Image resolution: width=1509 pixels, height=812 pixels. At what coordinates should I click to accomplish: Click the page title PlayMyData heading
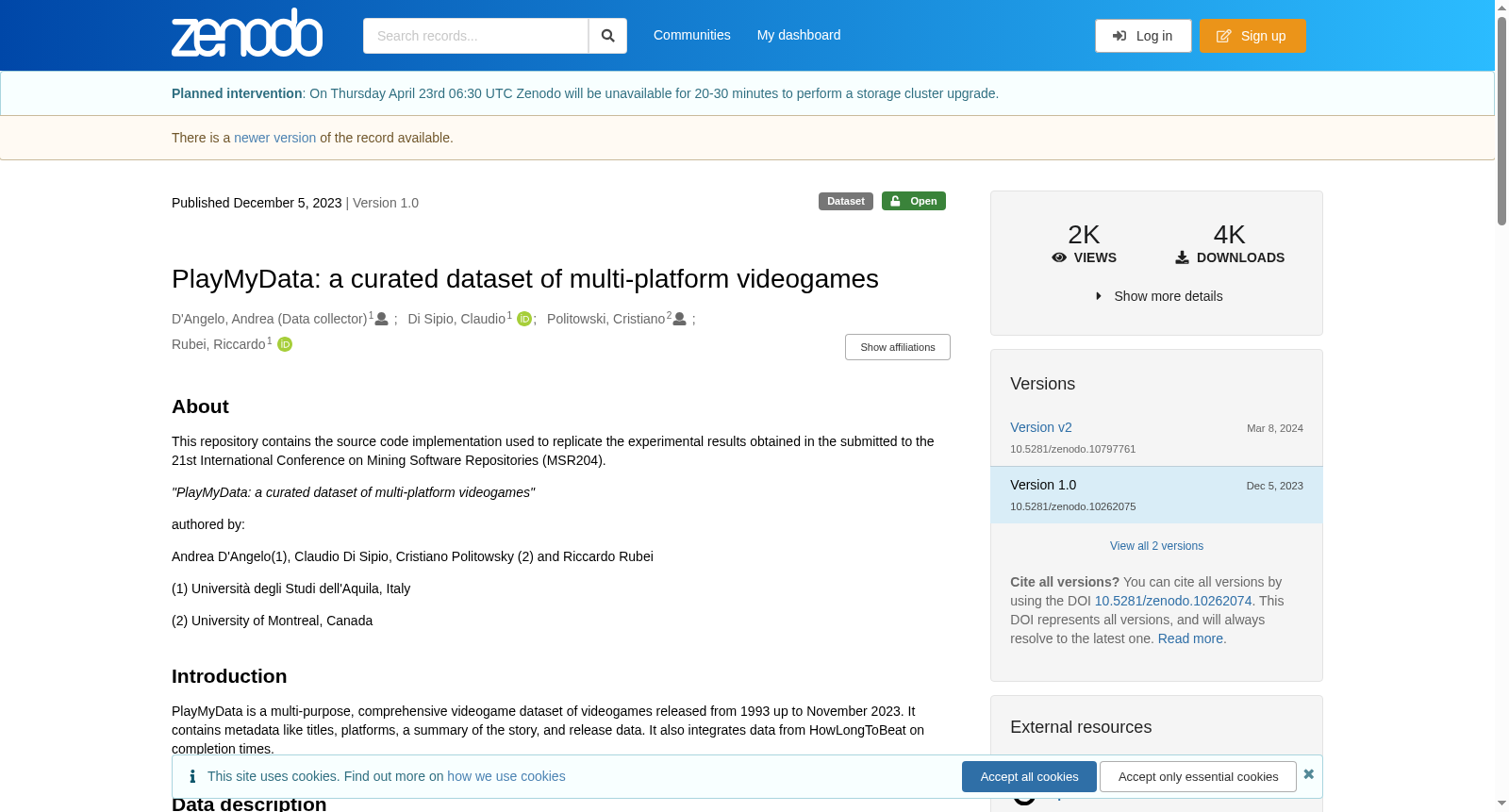[x=525, y=279]
